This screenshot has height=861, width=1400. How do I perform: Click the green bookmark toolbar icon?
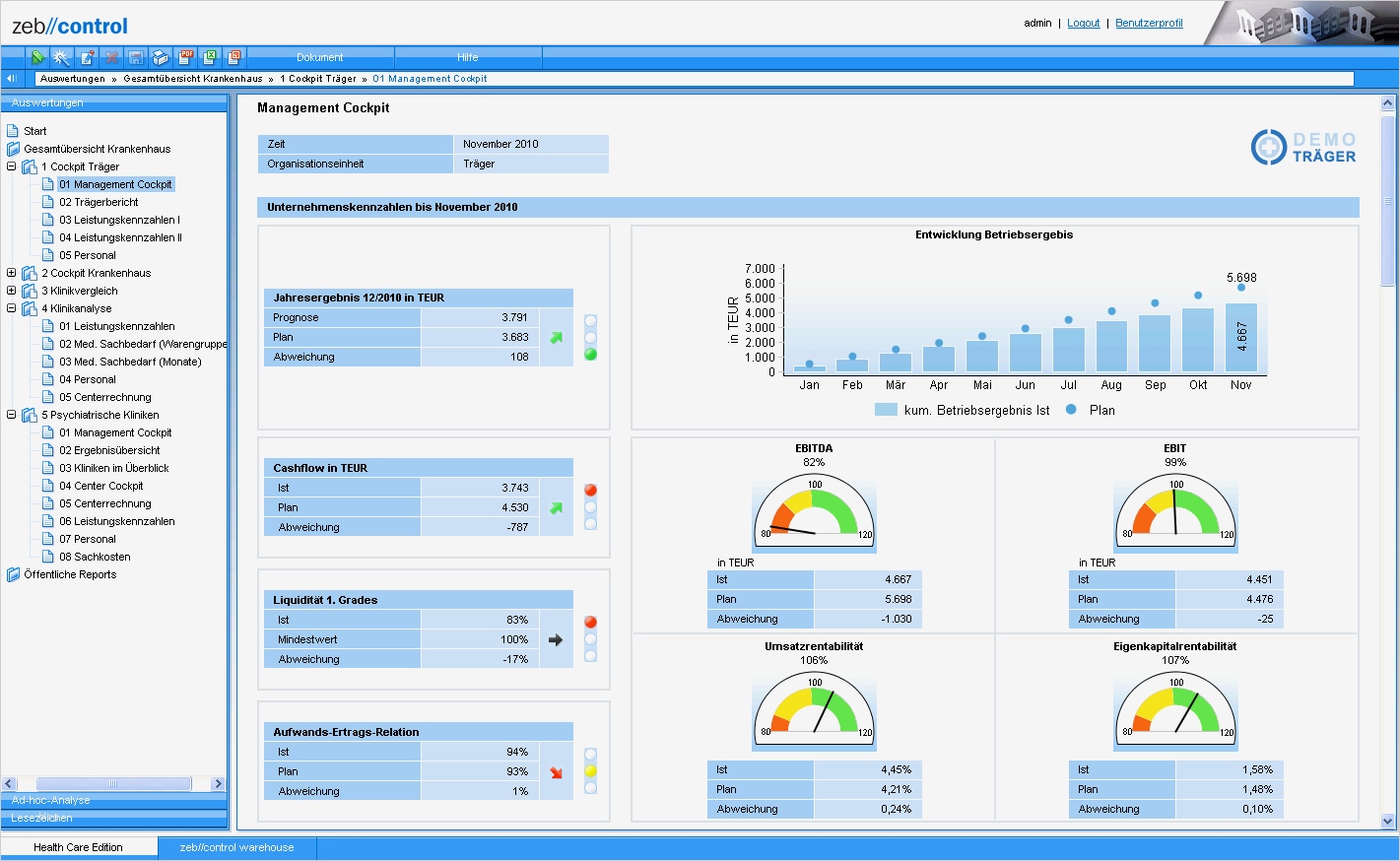[x=37, y=57]
